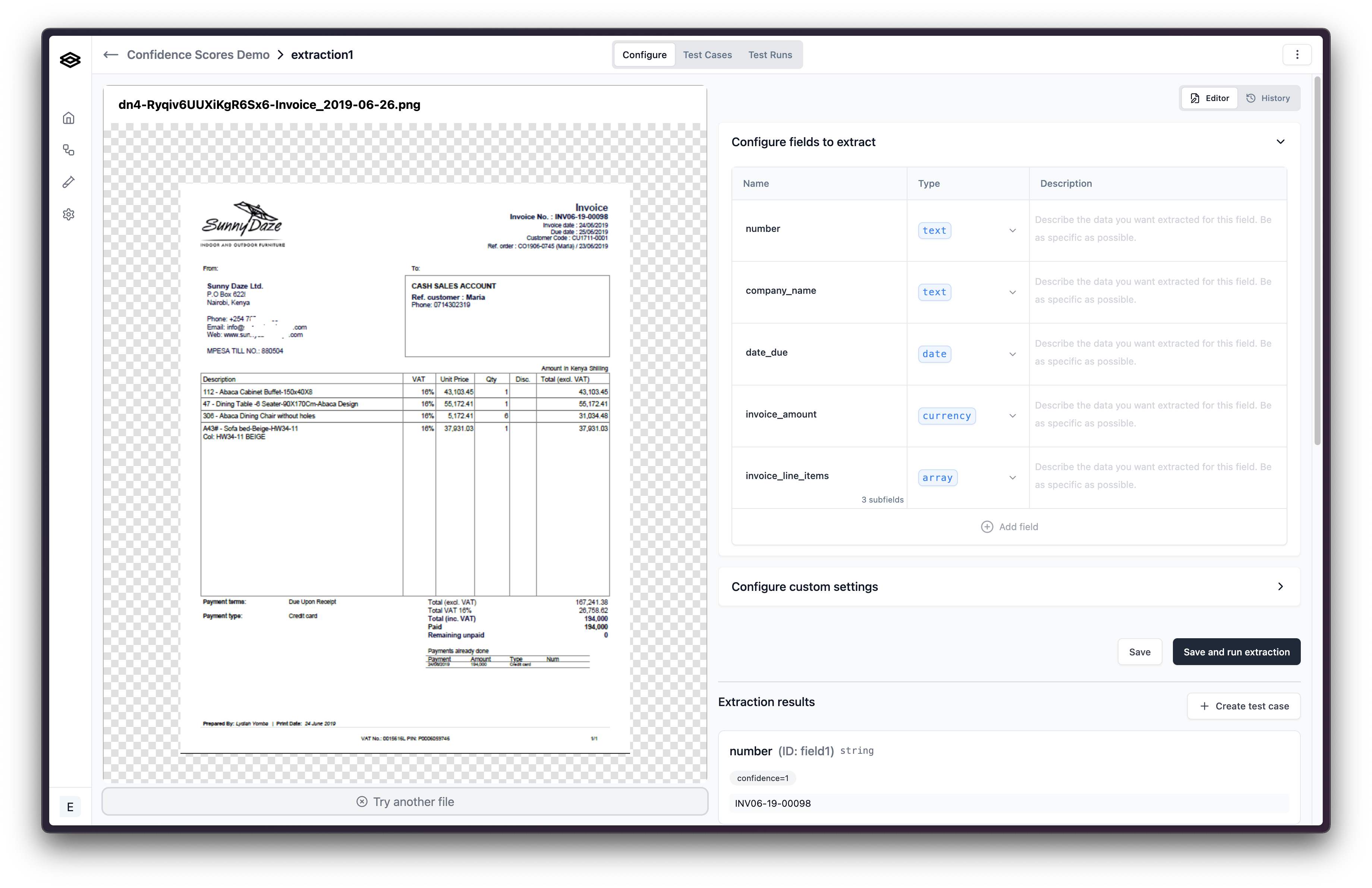Click the user avatar E

click(x=70, y=807)
